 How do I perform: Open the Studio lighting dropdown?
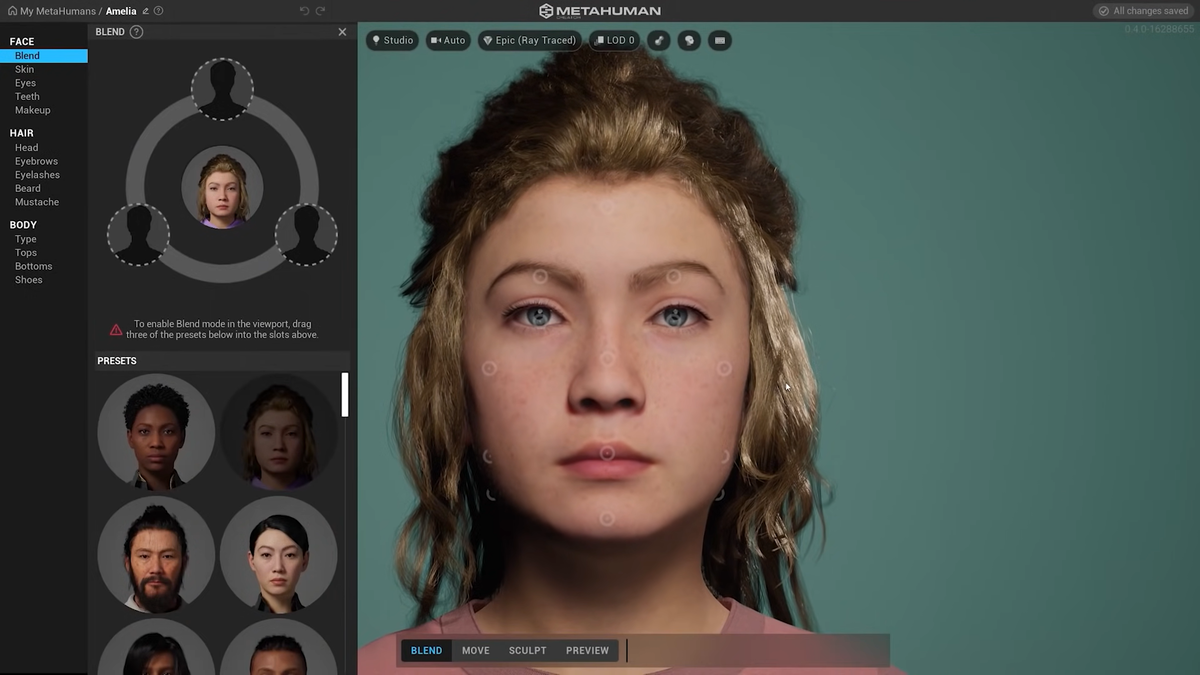click(392, 41)
